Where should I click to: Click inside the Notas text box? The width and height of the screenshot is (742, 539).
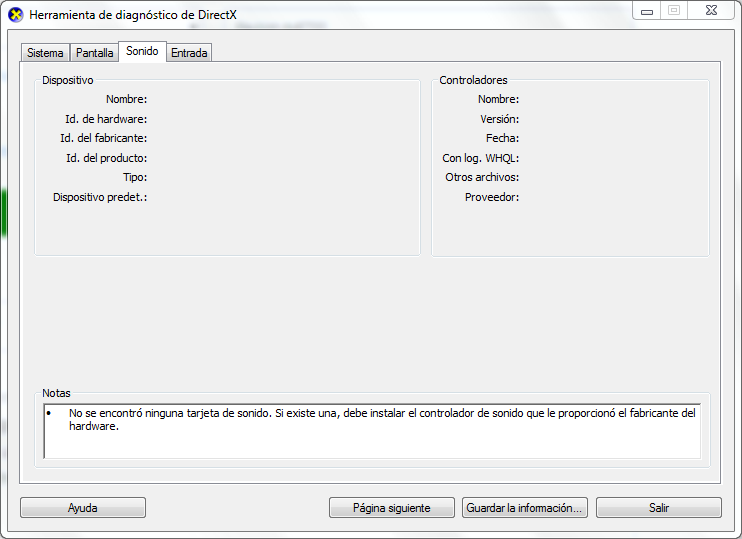pos(372,431)
